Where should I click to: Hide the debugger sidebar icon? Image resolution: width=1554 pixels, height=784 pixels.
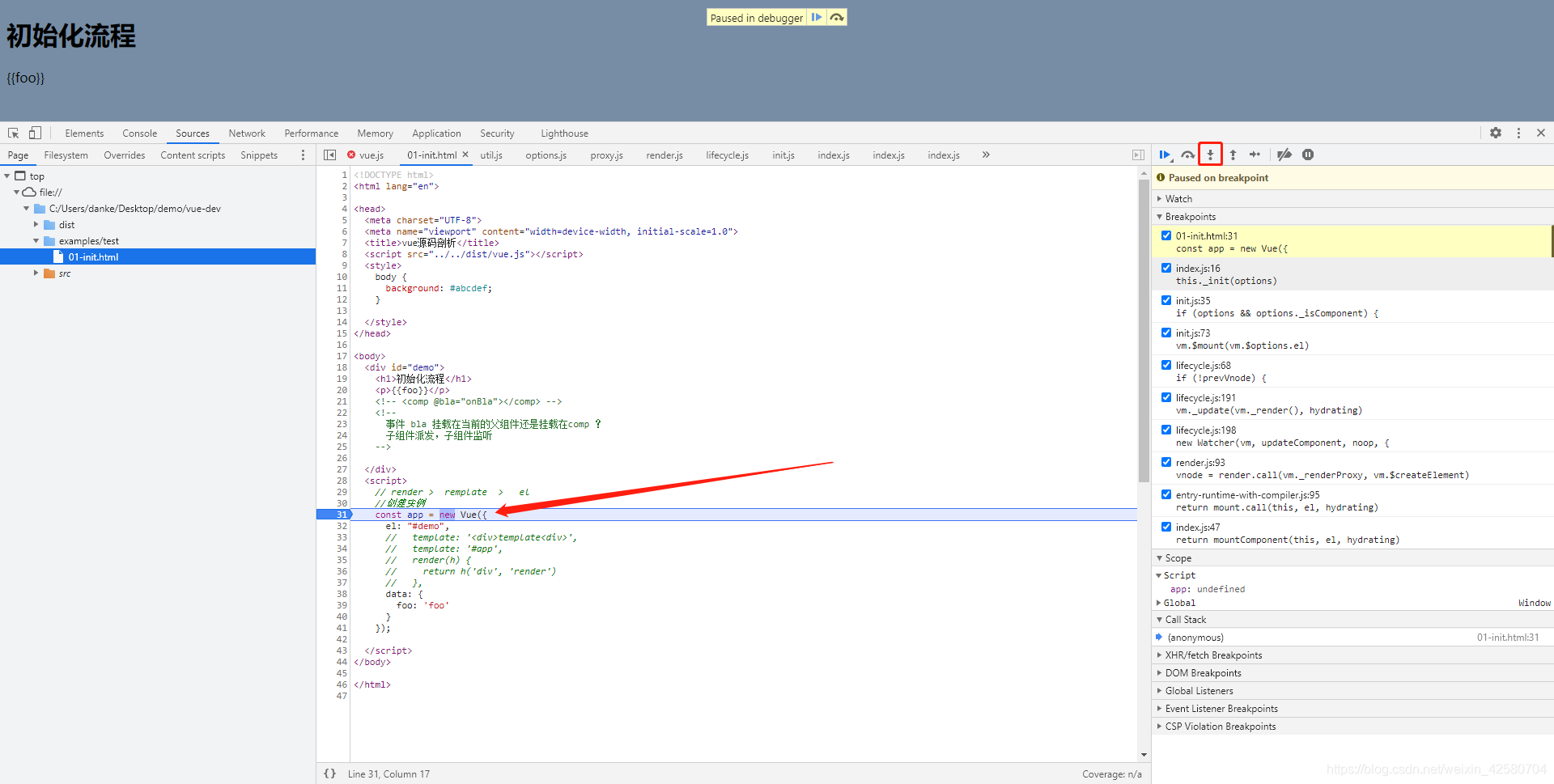[x=1138, y=155]
